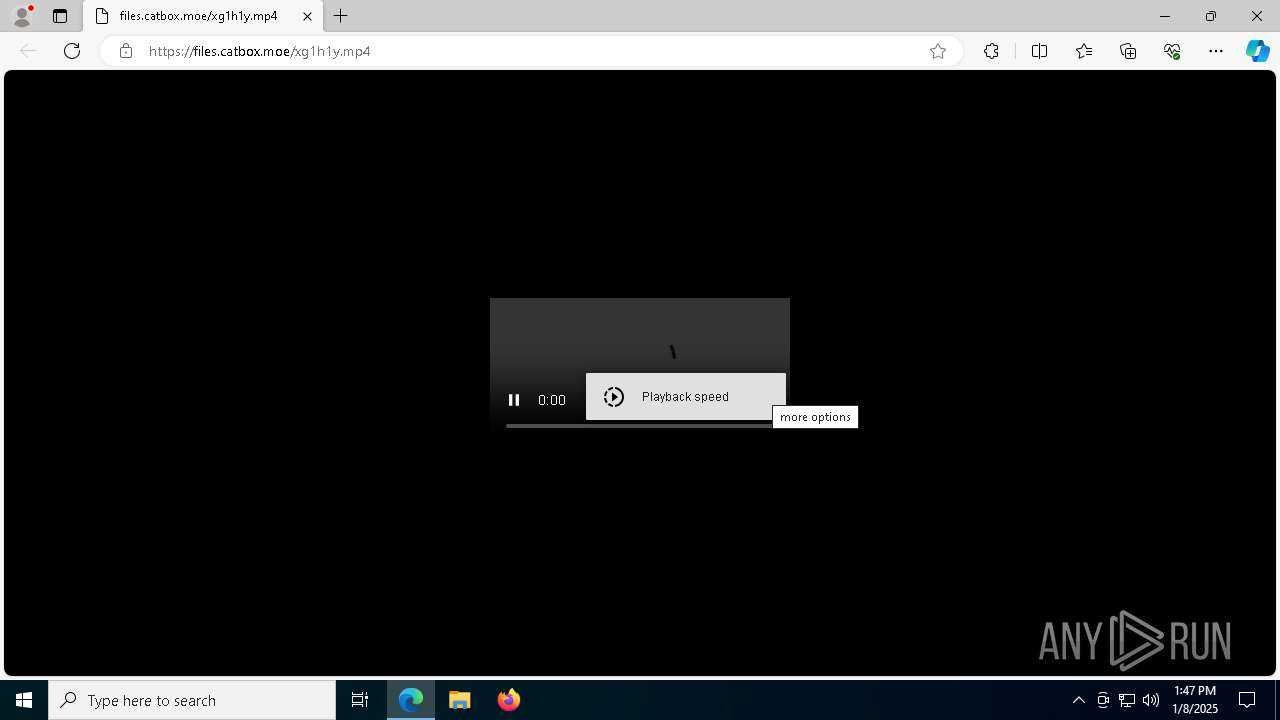Image resolution: width=1280 pixels, height=720 pixels.
Task: Go back to previous page
Action: [x=28, y=51]
